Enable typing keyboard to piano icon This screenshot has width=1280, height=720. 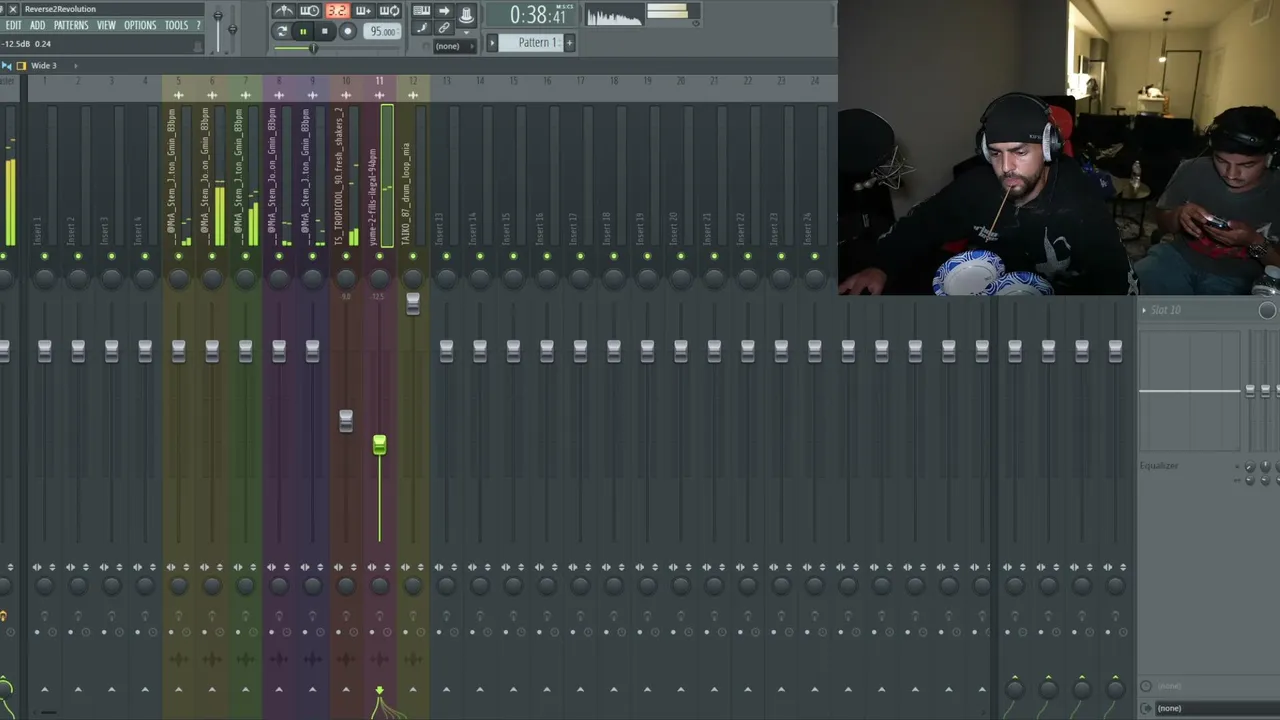[x=422, y=11]
